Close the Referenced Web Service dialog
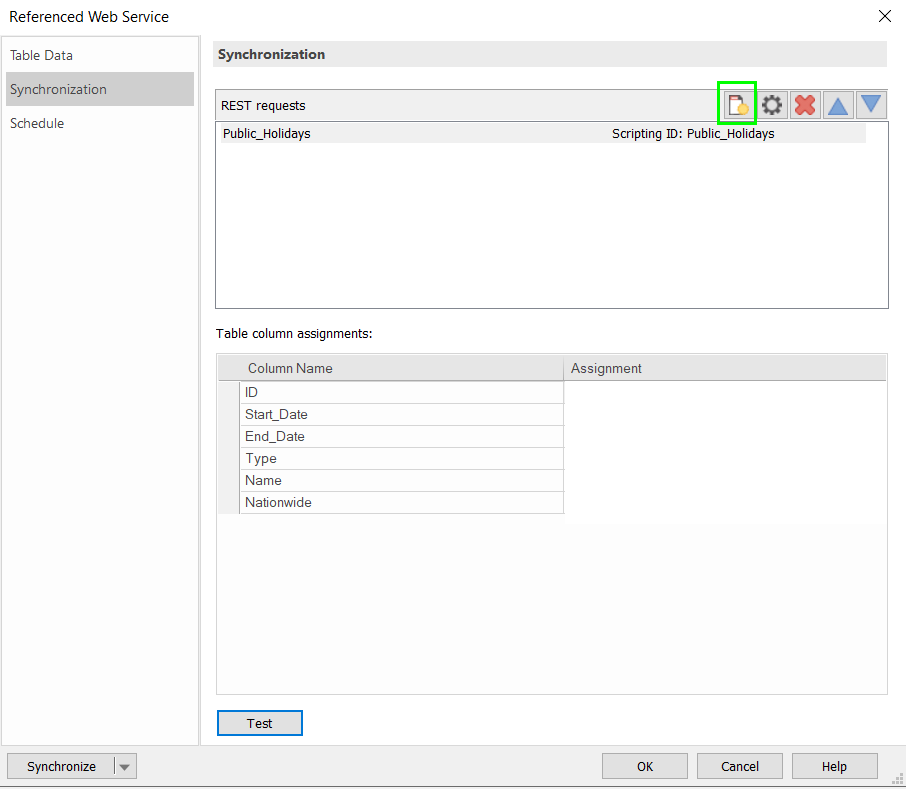 pyautogui.click(x=884, y=16)
